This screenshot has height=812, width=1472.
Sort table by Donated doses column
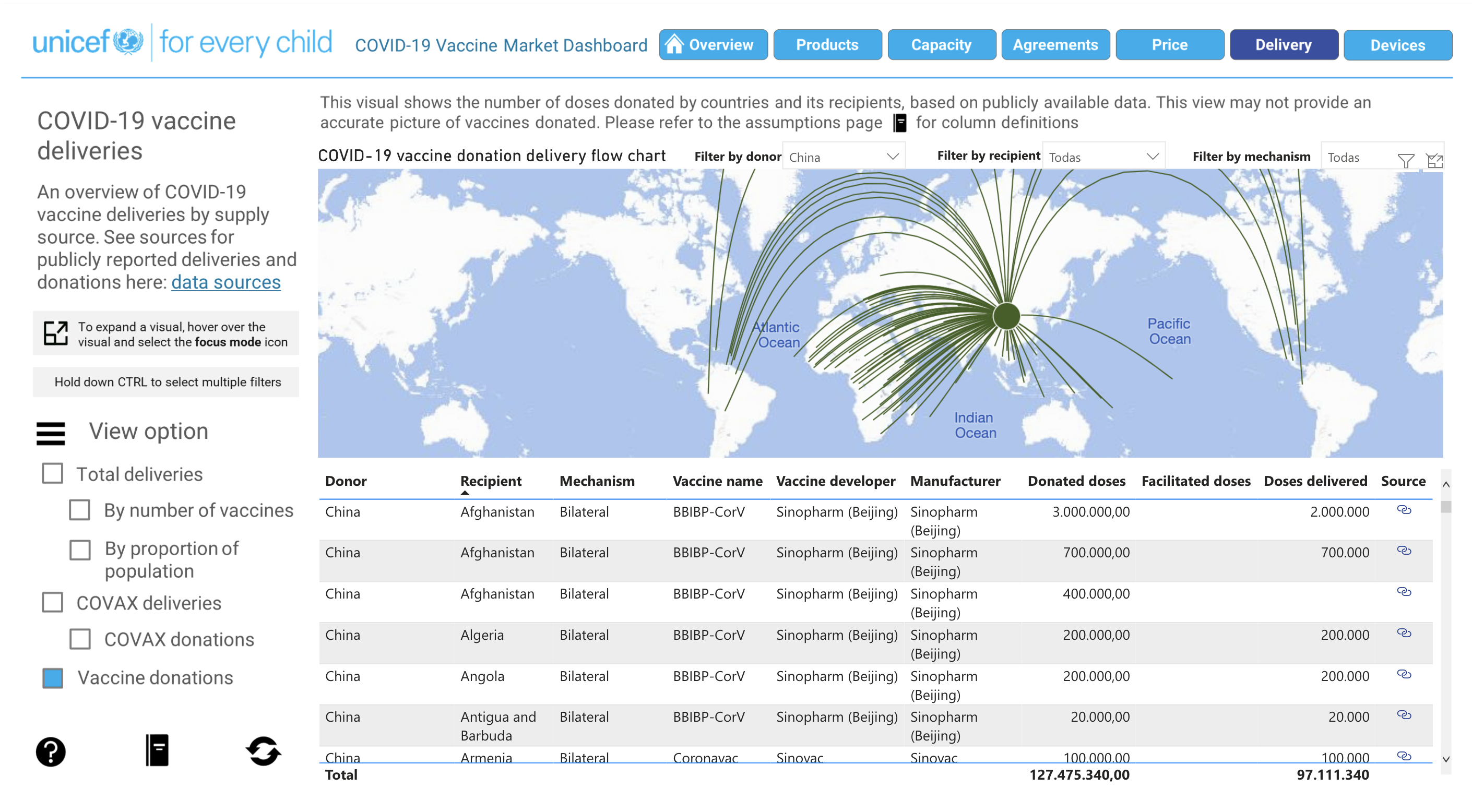[x=1076, y=481]
